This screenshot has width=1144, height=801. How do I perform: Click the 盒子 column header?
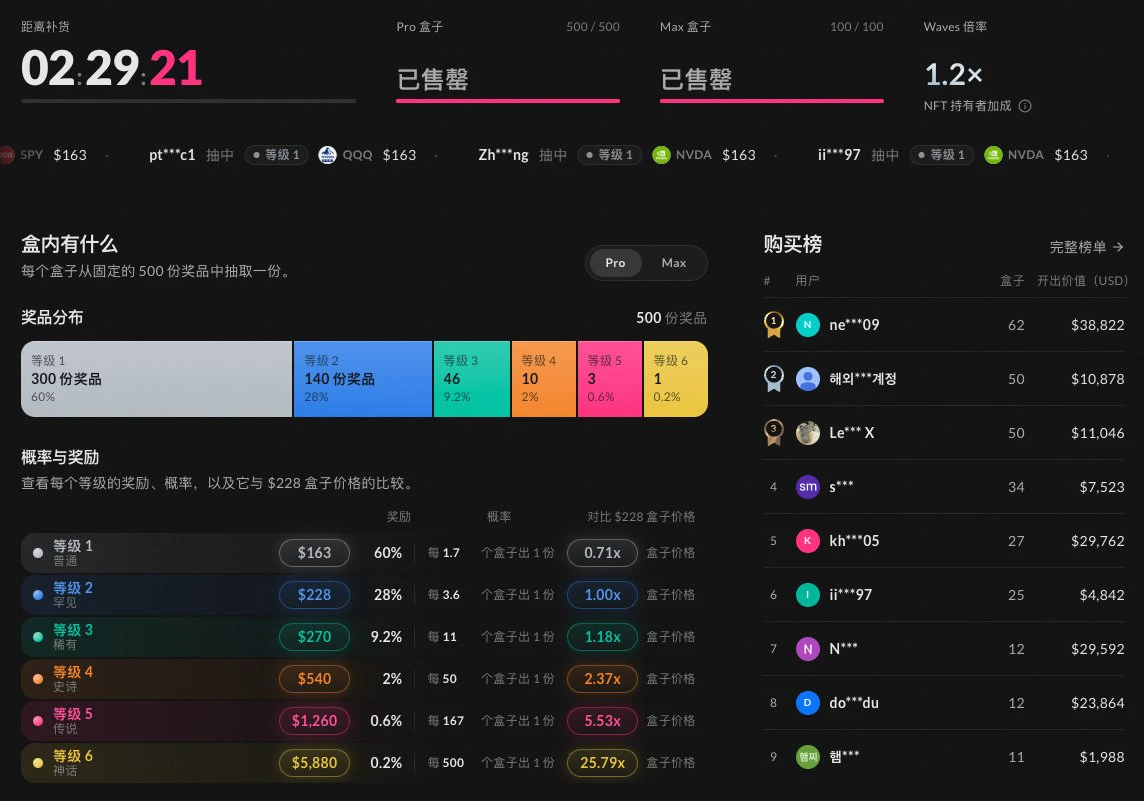pyautogui.click(x=1012, y=281)
